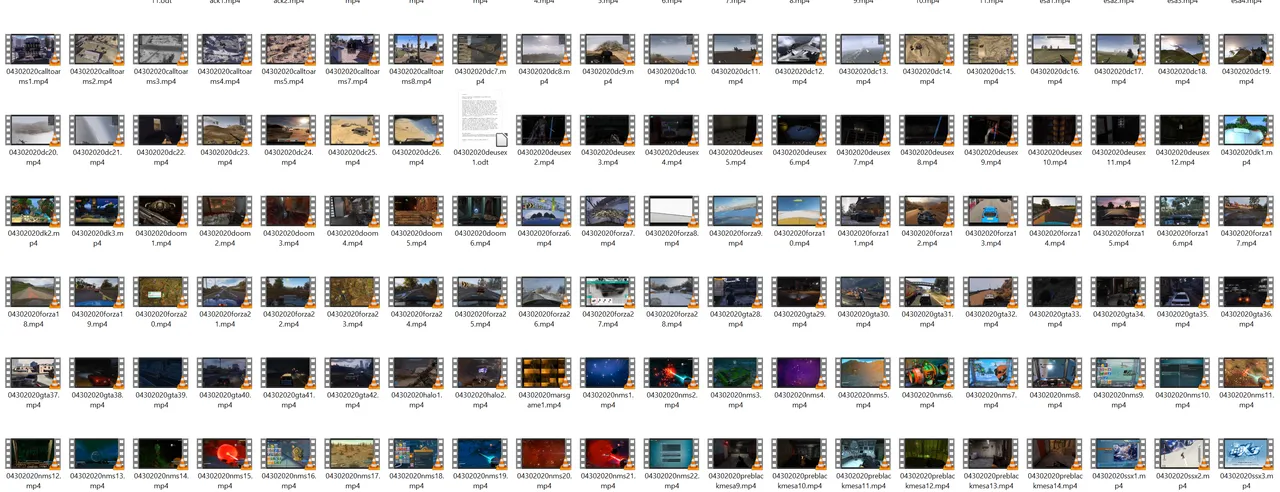Select the 04302020doom6.mp4 video thumbnail
The height and width of the screenshot is (492, 1280).
point(480,211)
